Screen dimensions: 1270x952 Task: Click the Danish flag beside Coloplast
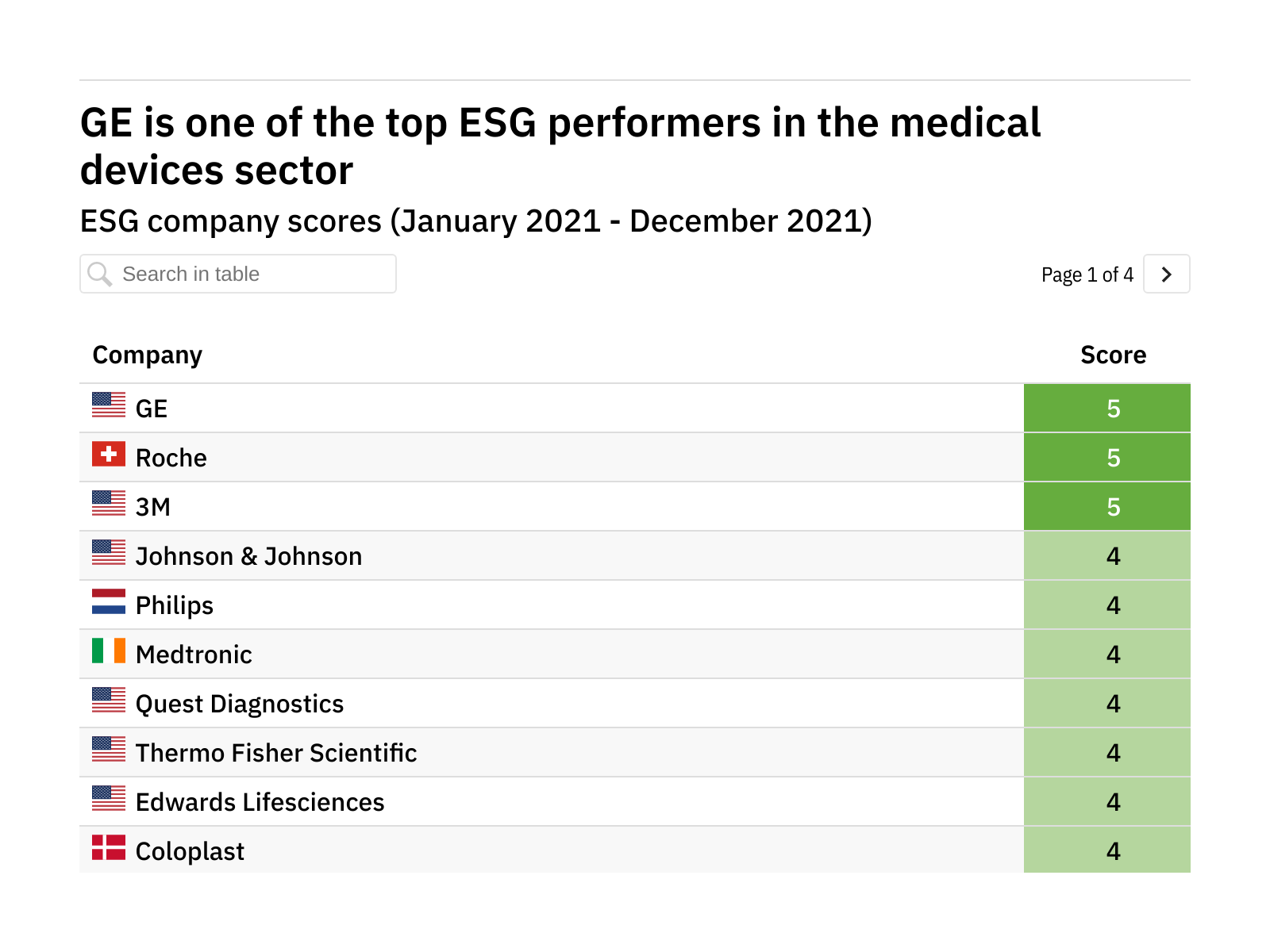click(x=109, y=847)
